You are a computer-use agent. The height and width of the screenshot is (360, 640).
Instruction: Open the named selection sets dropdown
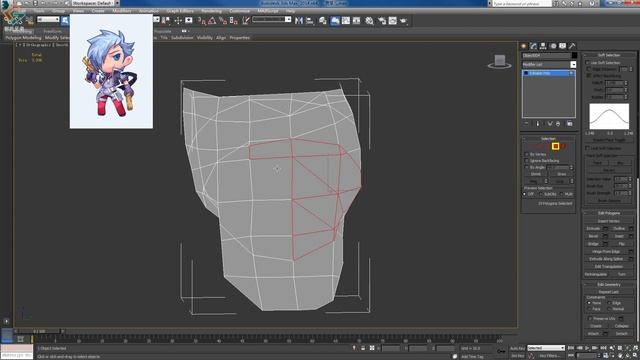(272, 20)
